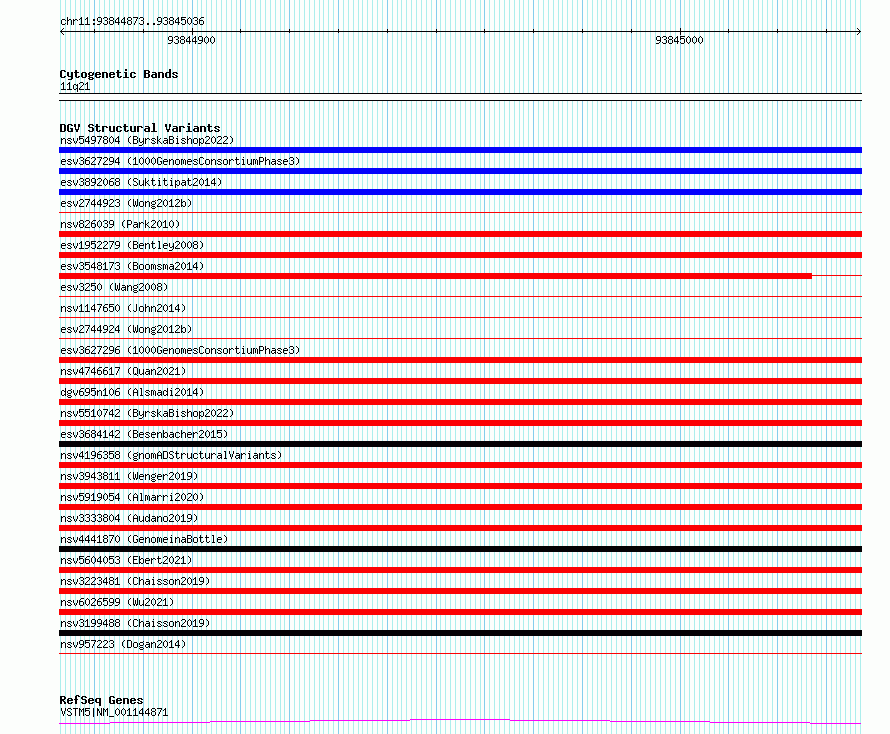
Task: Click the red bar under nsv3333804
Action: 460,528
